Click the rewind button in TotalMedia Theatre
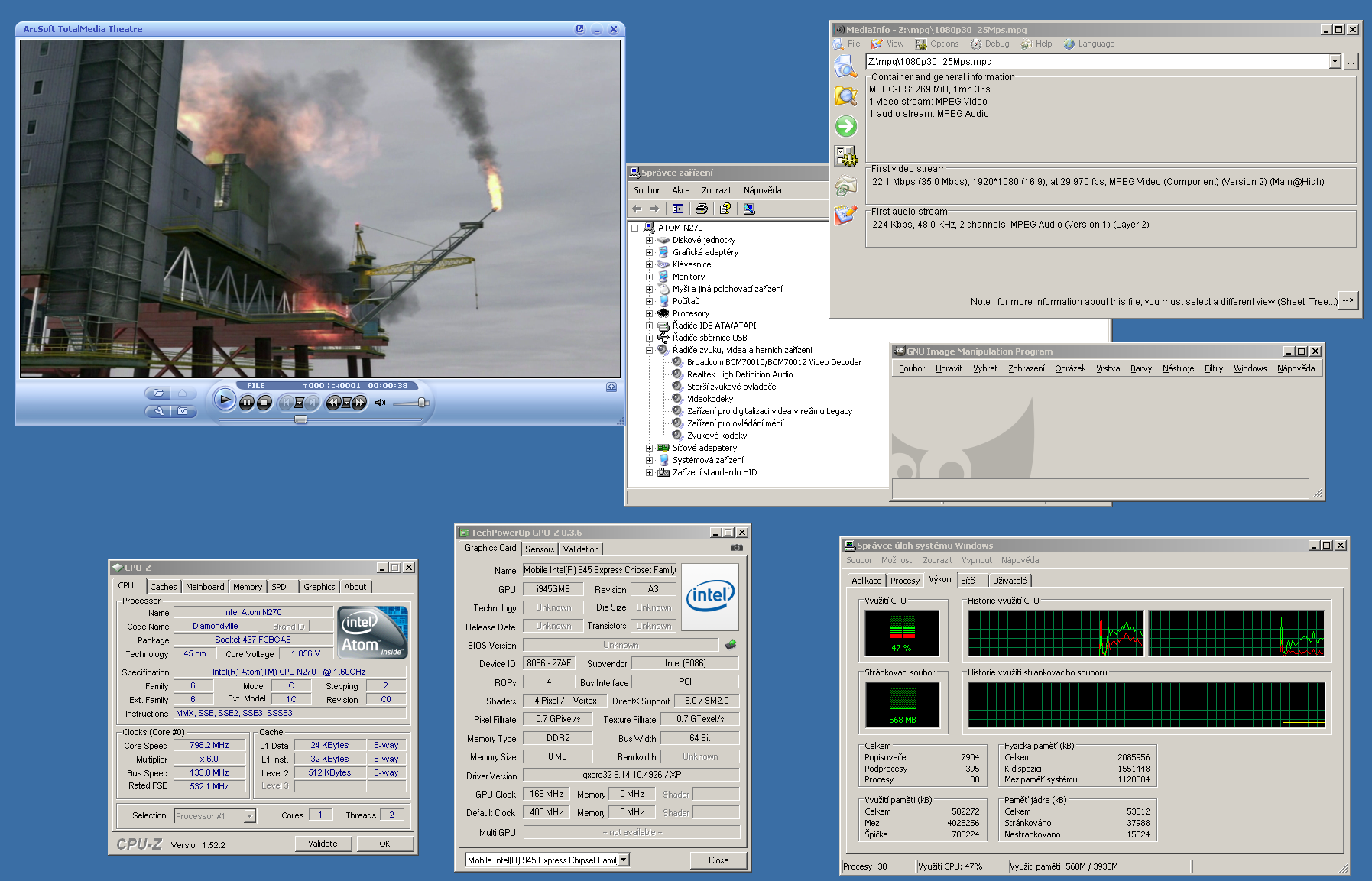Screen dimensions: 1372x881 click(333, 402)
